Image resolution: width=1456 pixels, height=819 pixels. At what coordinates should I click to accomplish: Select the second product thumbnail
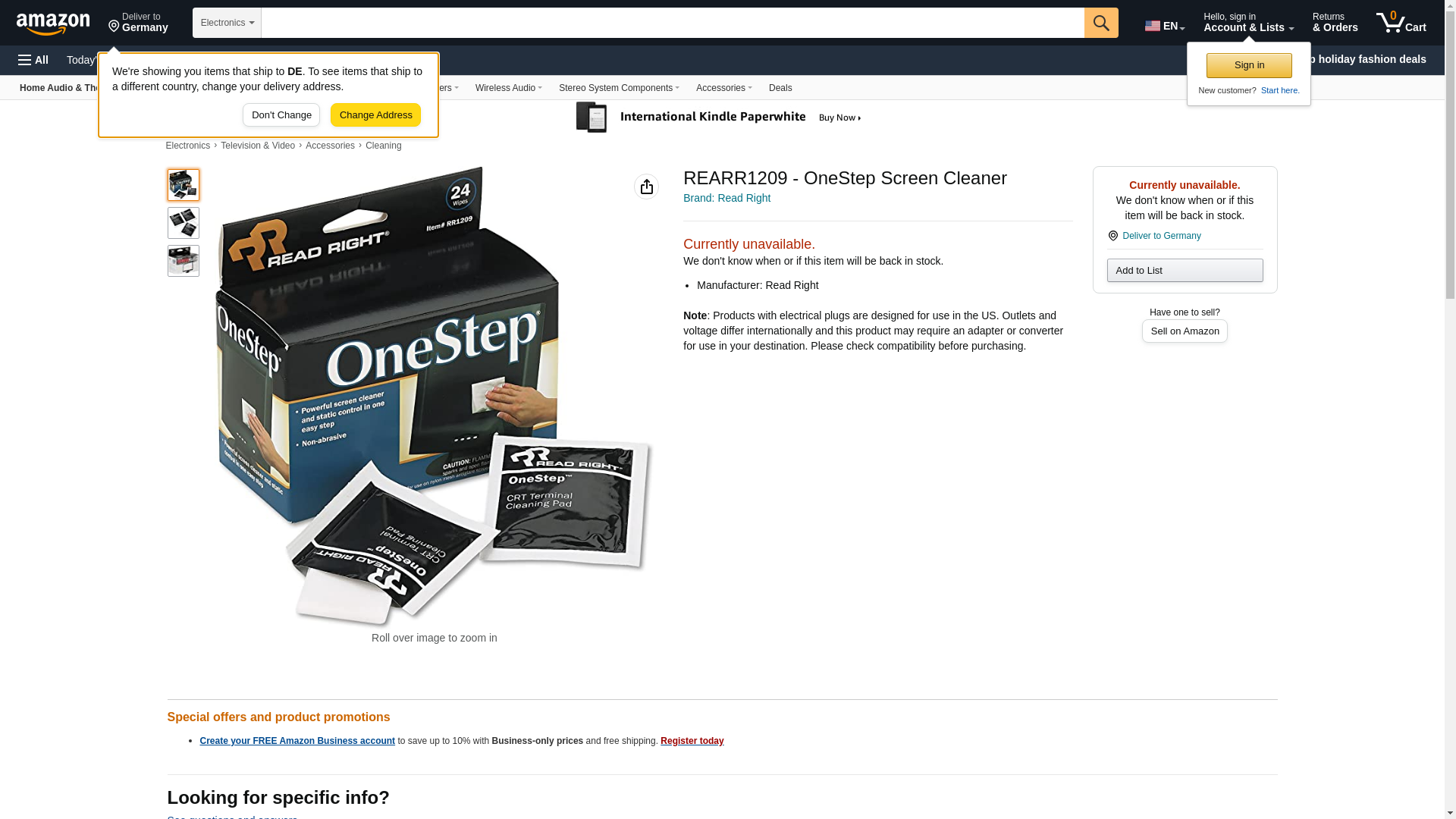tap(184, 223)
